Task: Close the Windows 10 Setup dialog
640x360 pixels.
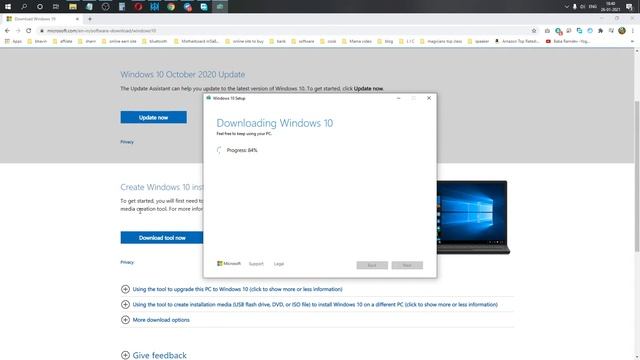Action: pyautogui.click(x=429, y=98)
